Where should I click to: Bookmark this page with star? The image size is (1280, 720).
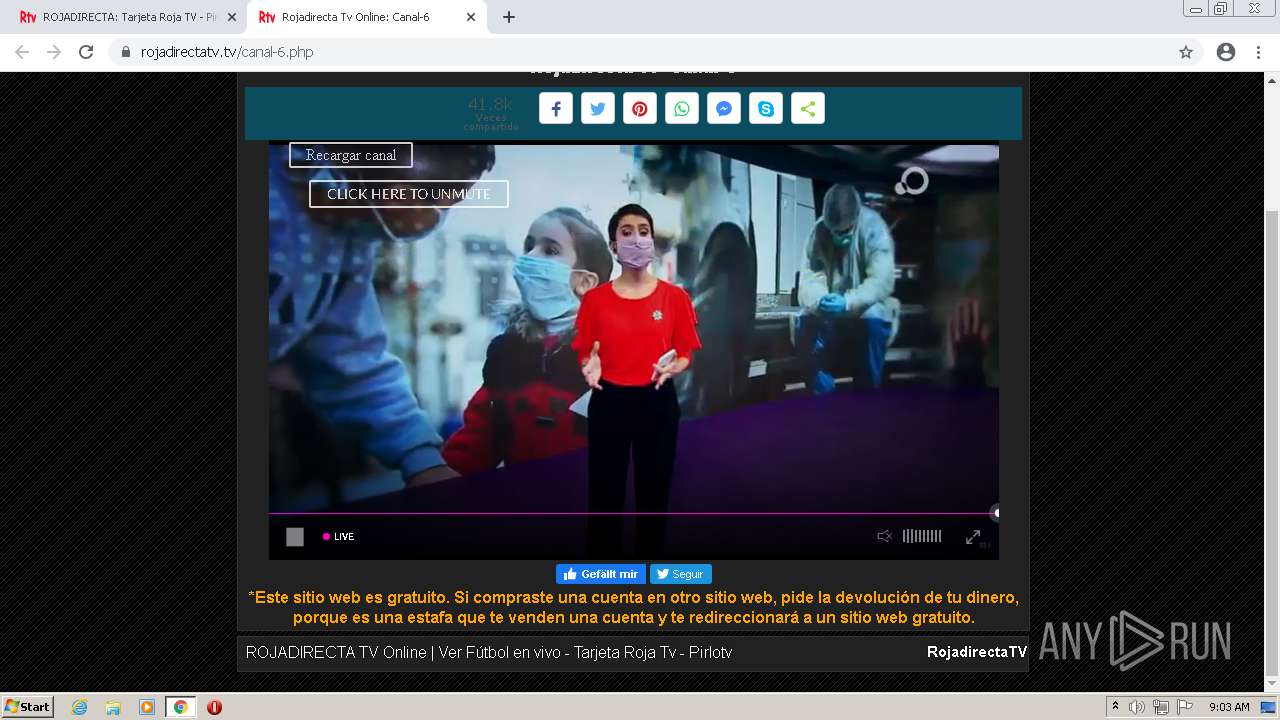point(1186,52)
